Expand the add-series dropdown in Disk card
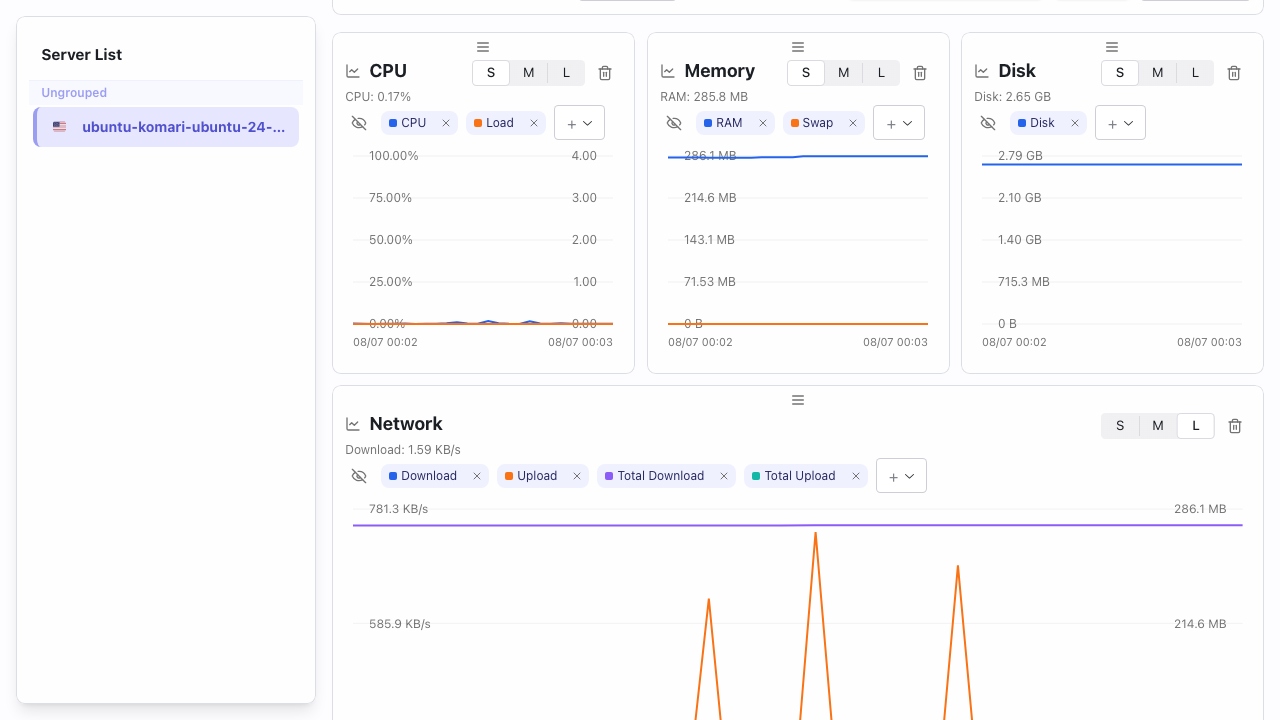 click(x=1121, y=123)
